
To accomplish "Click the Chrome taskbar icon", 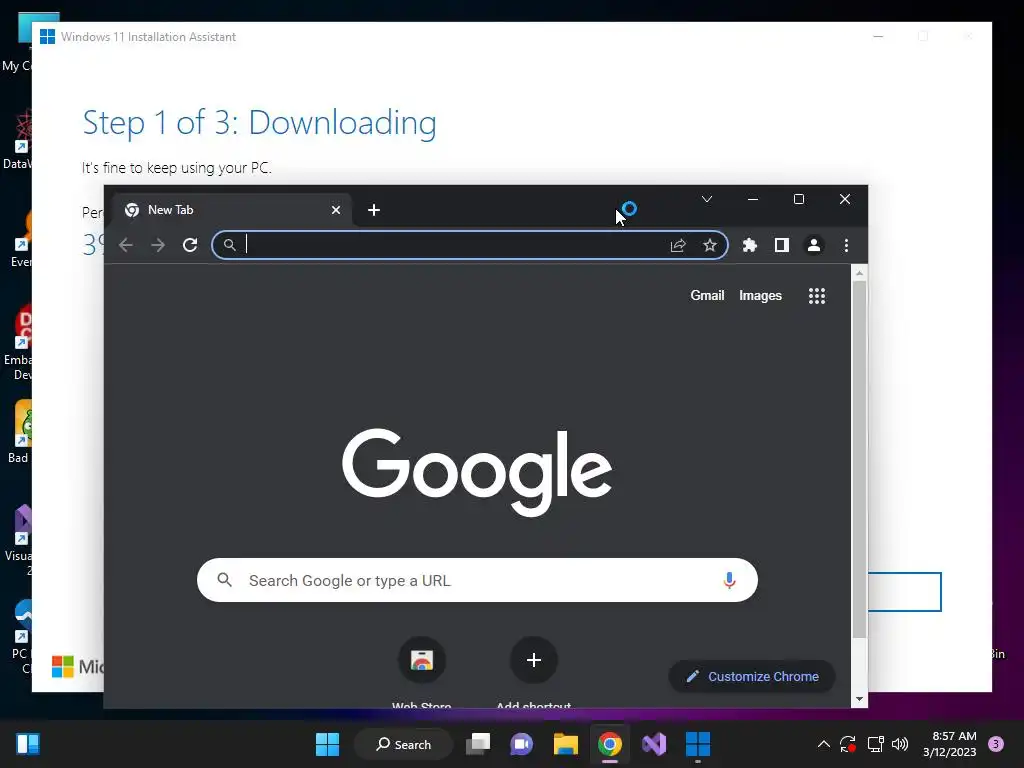I will 609,744.
